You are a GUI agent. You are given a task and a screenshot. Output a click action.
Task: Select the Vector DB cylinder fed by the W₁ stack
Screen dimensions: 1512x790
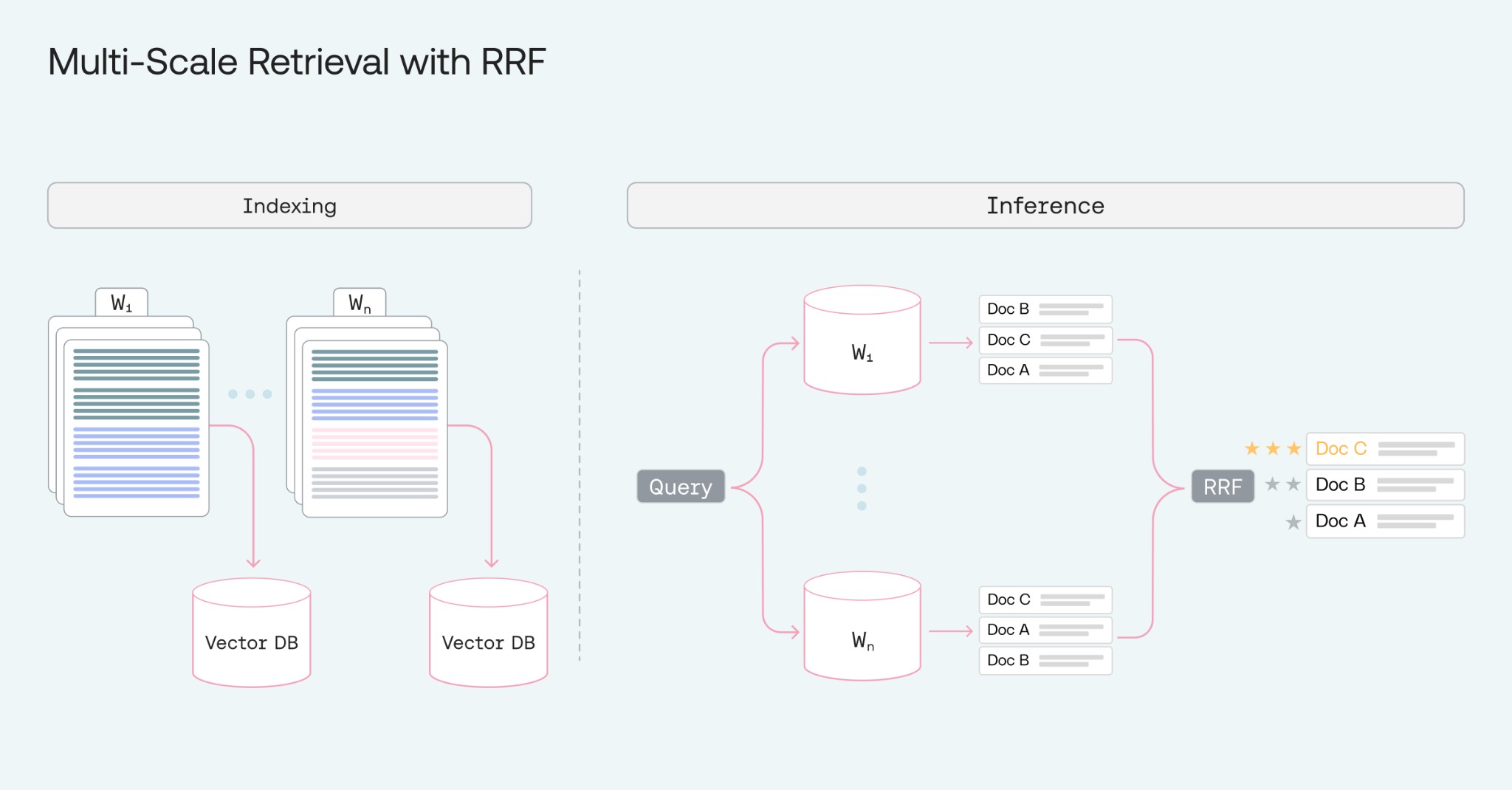click(x=252, y=633)
